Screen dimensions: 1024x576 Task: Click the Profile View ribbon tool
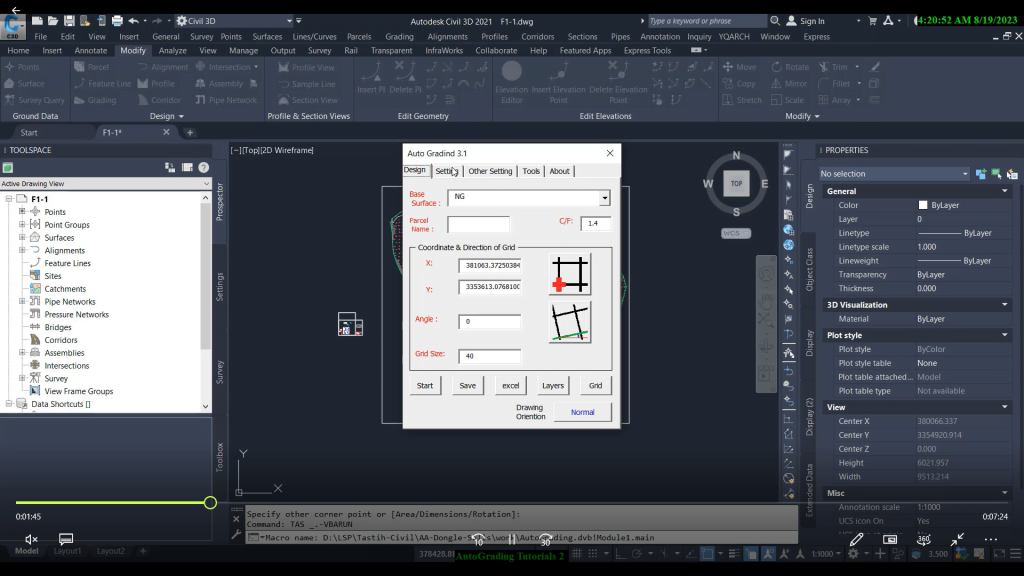coord(306,67)
